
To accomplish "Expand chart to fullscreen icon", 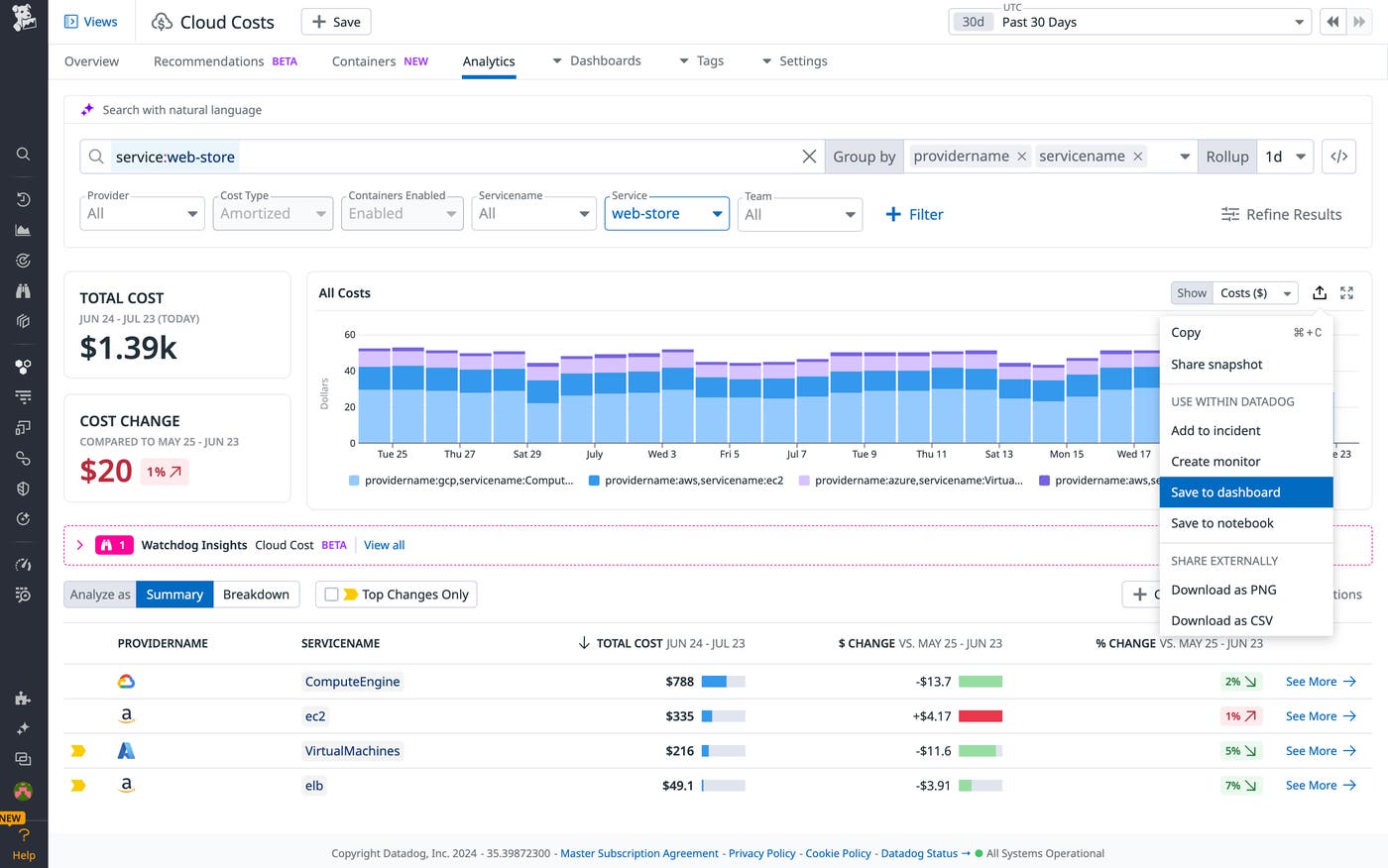I will pos(1346,293).
